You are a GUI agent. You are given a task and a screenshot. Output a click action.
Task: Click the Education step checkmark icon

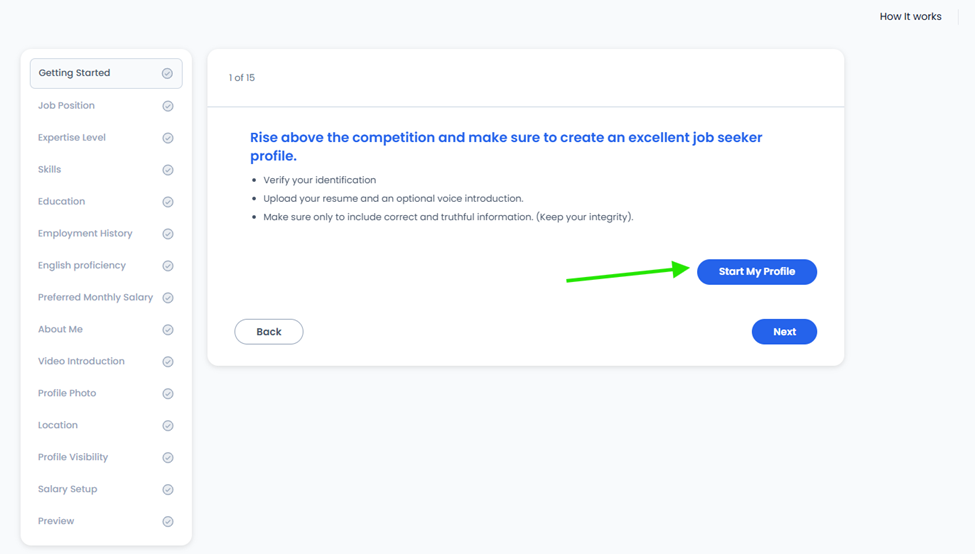pos(168,202)
